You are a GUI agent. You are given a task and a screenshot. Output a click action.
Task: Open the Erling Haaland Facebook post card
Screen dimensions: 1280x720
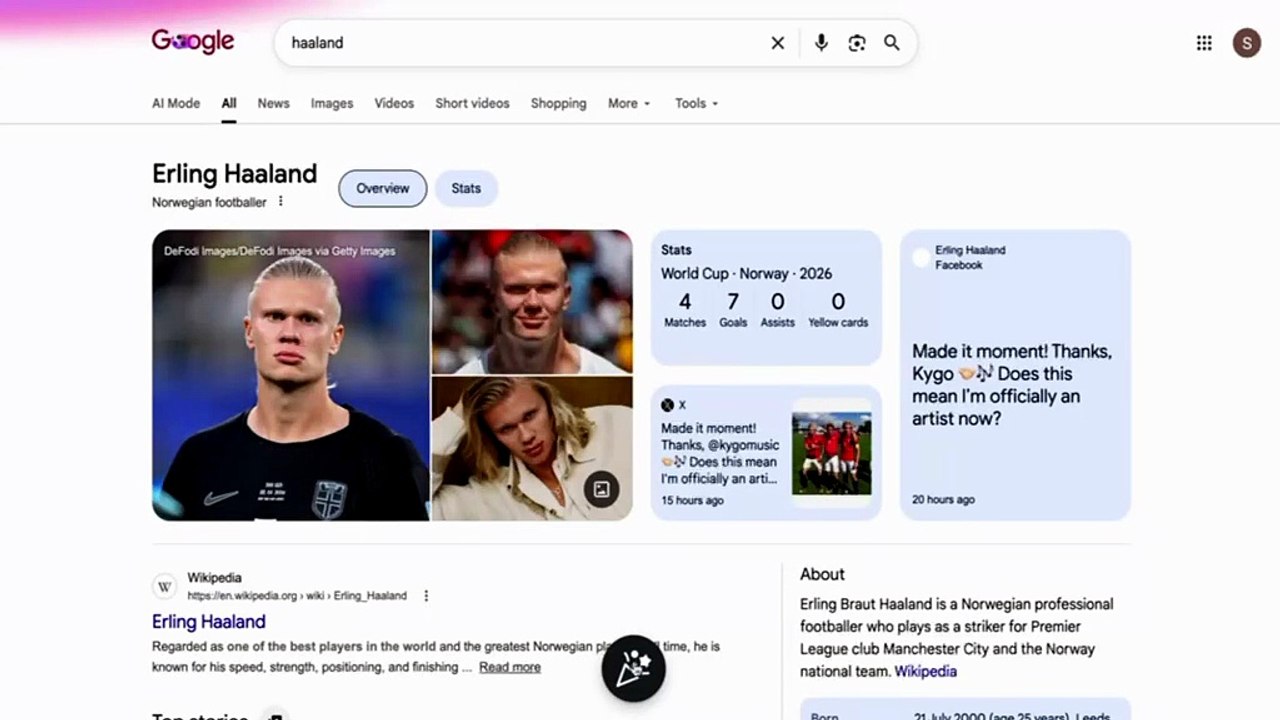1015,375
